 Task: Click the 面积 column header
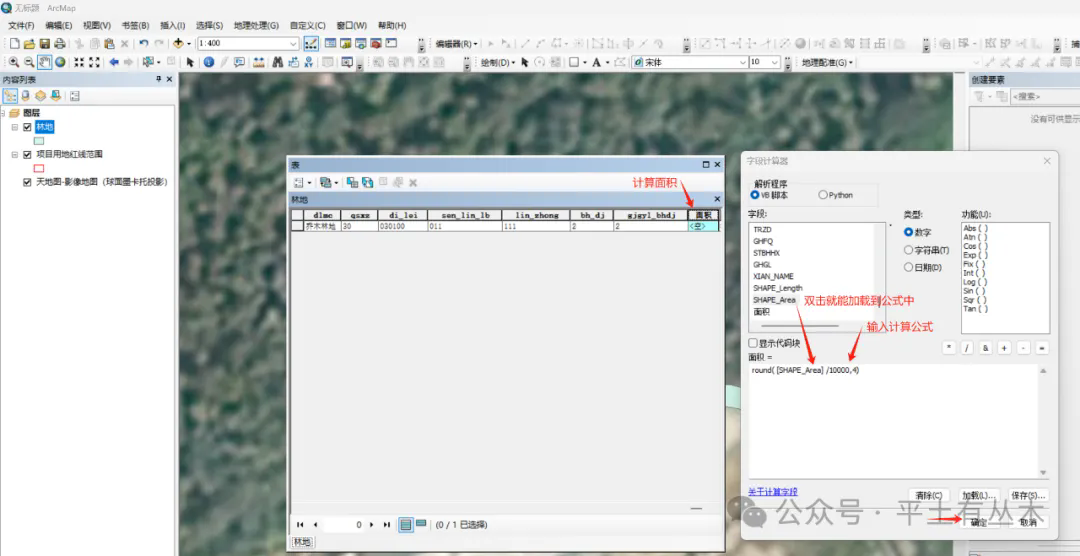703,215
